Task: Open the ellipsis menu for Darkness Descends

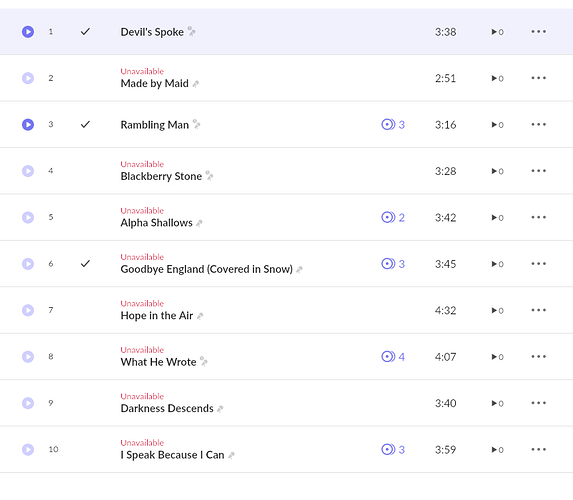Action: 539,403
